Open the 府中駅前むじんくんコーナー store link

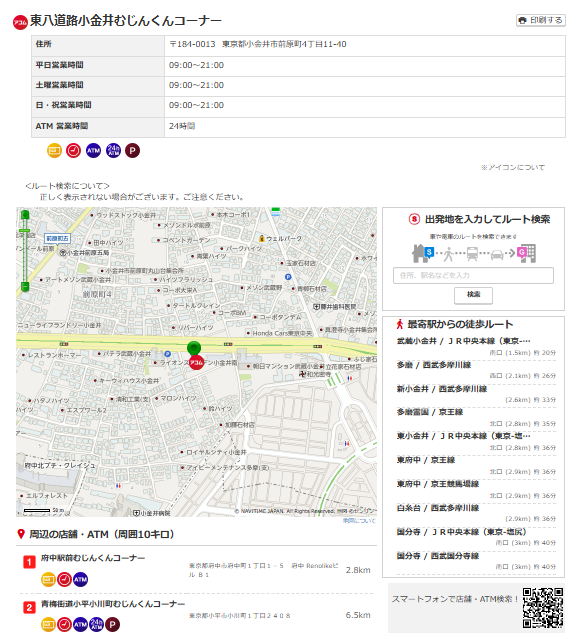pos(93,558)
